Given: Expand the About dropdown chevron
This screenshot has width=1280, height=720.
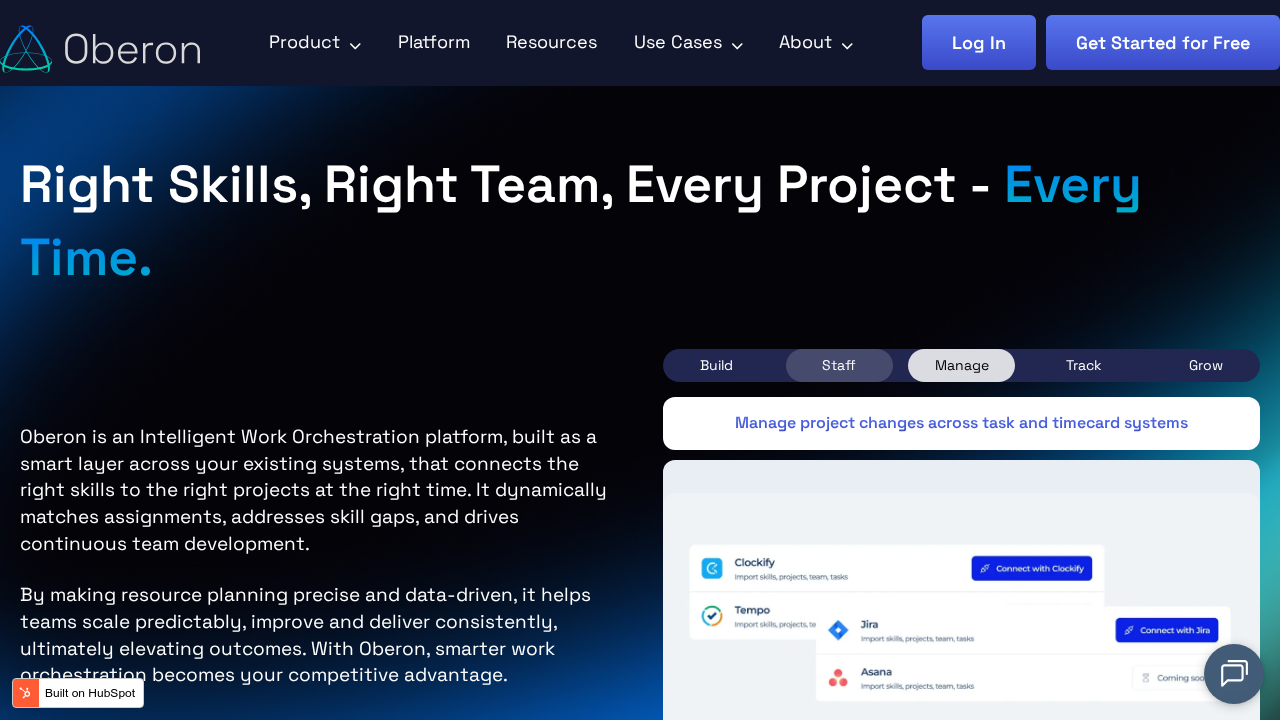Looking at the screenshot, I should [x=847, y=45].
